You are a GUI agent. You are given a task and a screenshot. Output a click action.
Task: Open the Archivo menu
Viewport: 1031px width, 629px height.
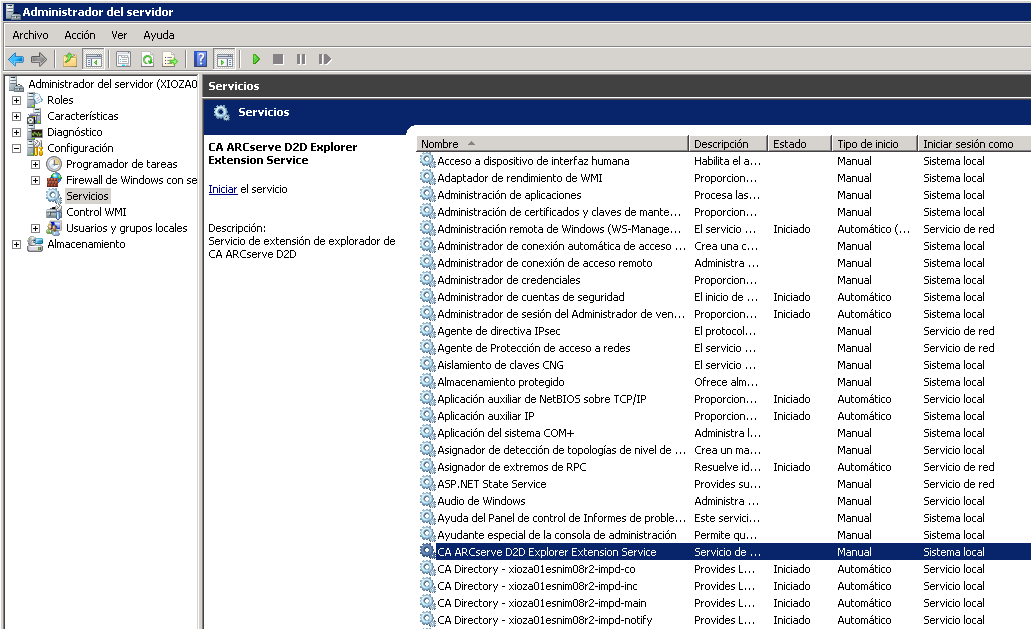pos(29,34)
